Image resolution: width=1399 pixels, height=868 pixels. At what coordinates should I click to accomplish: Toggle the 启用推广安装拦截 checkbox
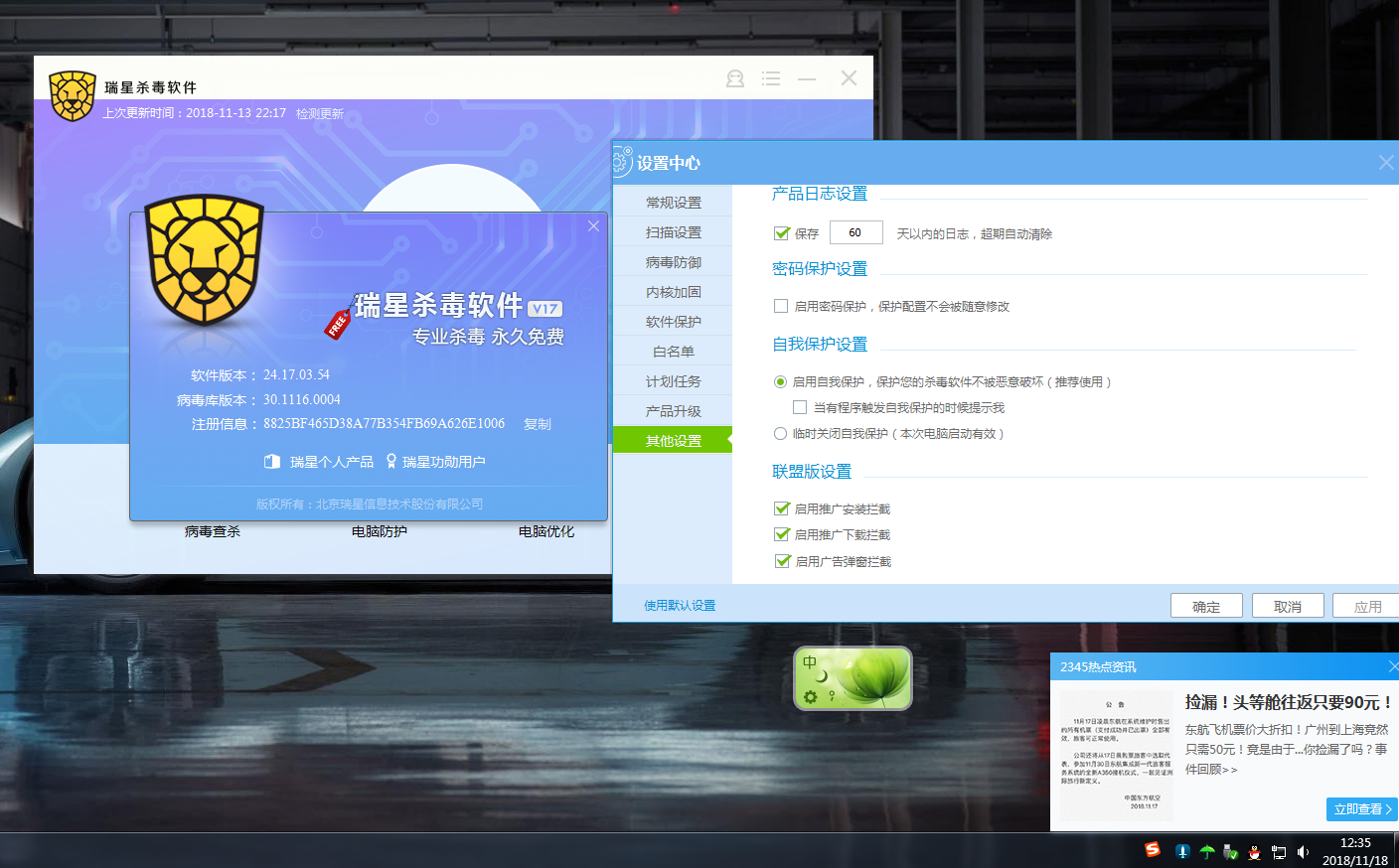click(x=781, y=508)
